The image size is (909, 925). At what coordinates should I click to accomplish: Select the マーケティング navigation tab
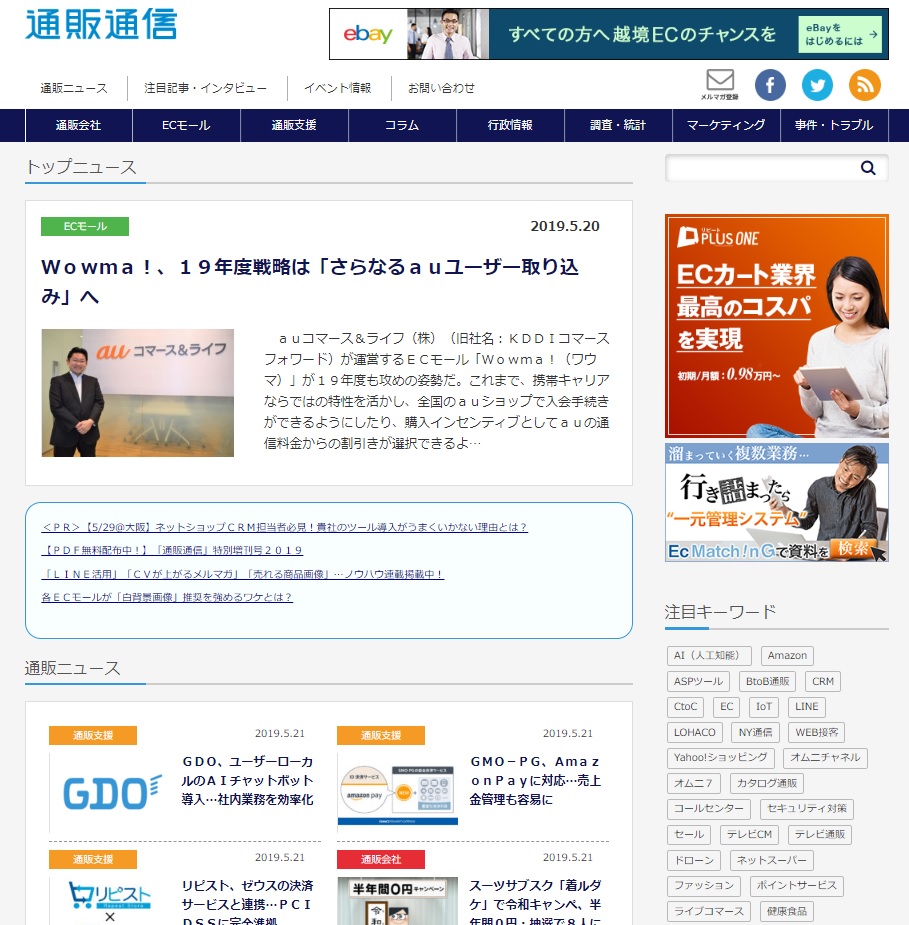726,125
